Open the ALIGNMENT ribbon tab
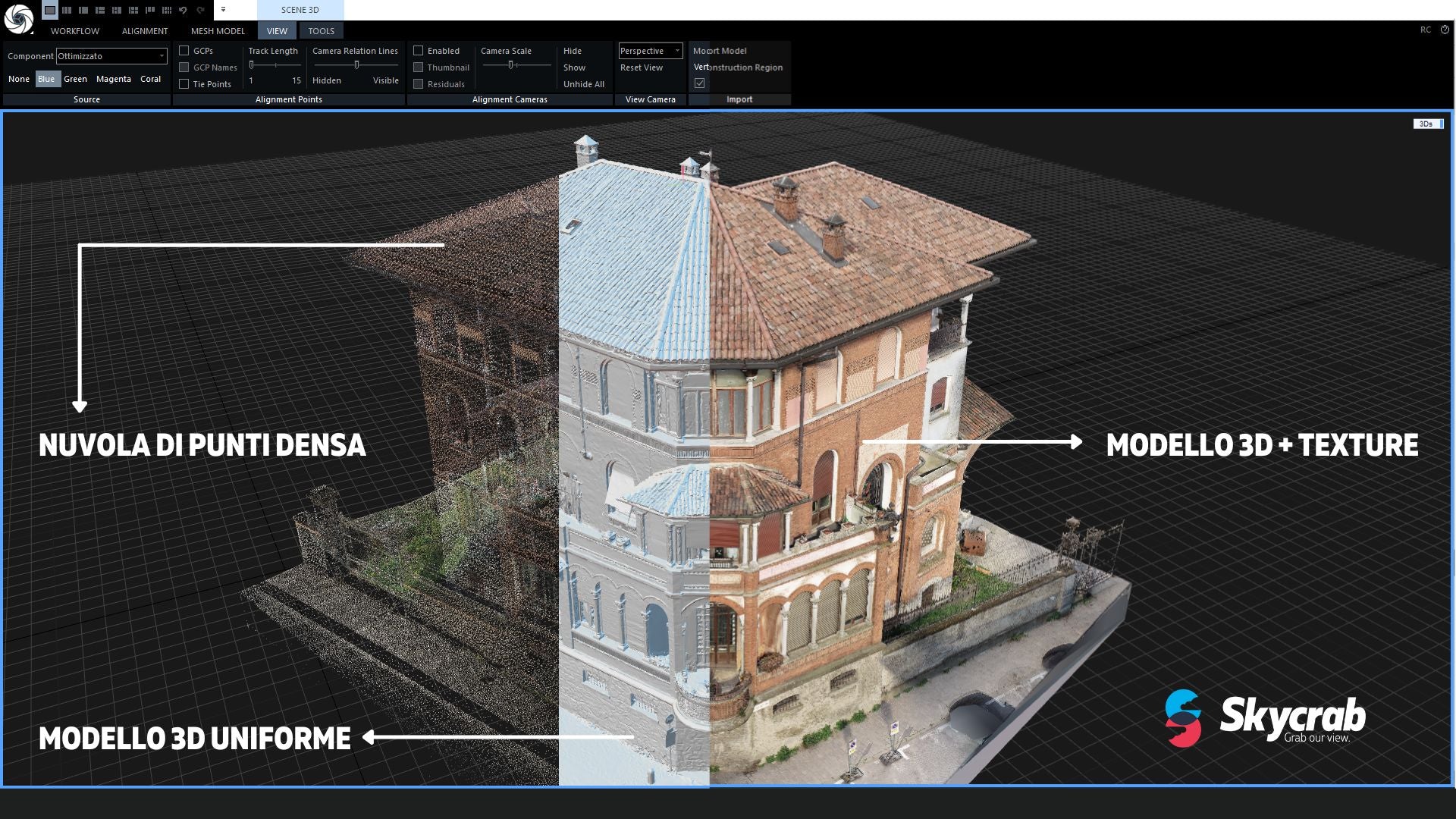The image size is (1456, 819). [145, 31]
